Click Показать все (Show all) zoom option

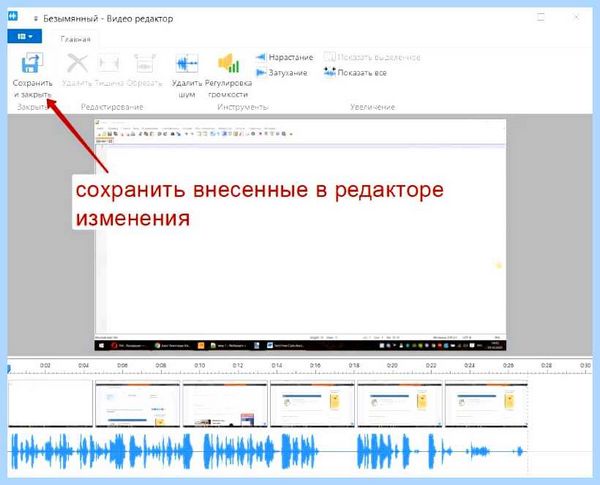(355, 72)
